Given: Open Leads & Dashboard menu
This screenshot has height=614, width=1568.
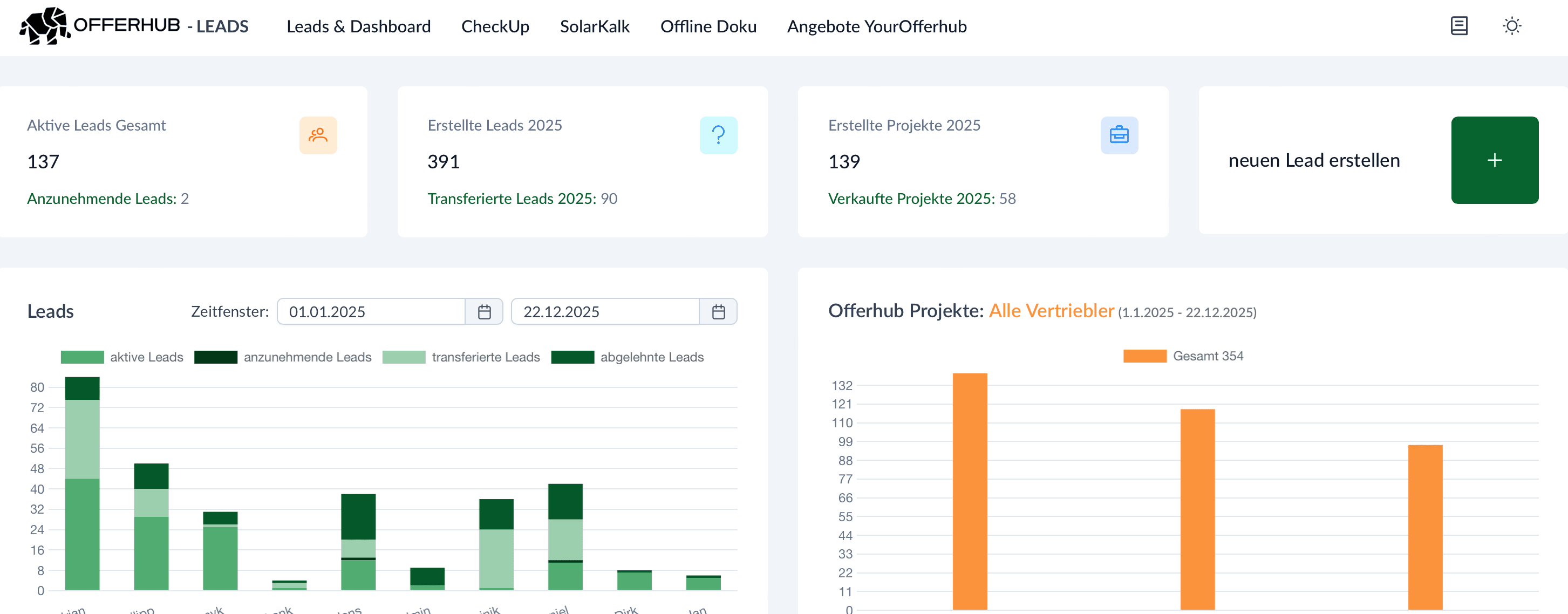Looking at the screenshot, I should coord(358,27).
